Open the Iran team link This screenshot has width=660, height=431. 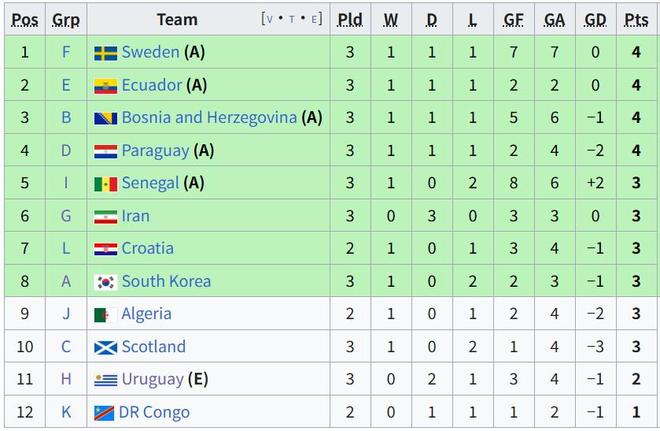(136, 216)
